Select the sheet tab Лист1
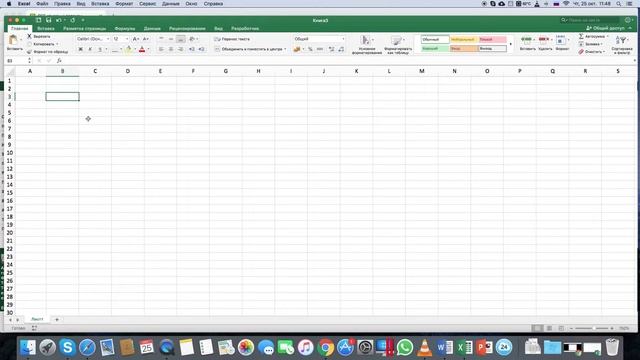Viewport: 640px width, 360px height. tap(37, 319)
